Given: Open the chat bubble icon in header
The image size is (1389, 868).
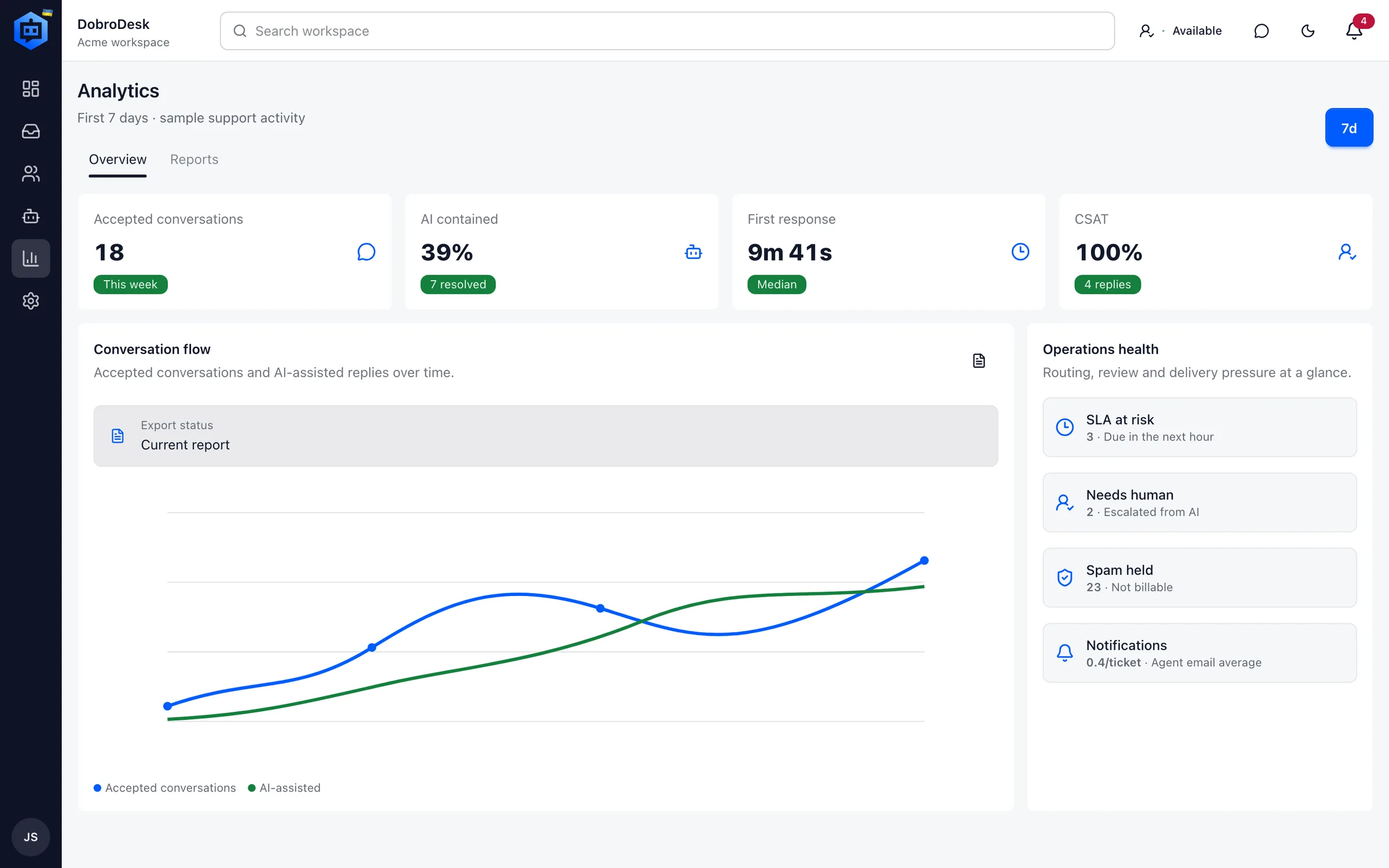Looking at the screenshot, I should click(1261, 31).
